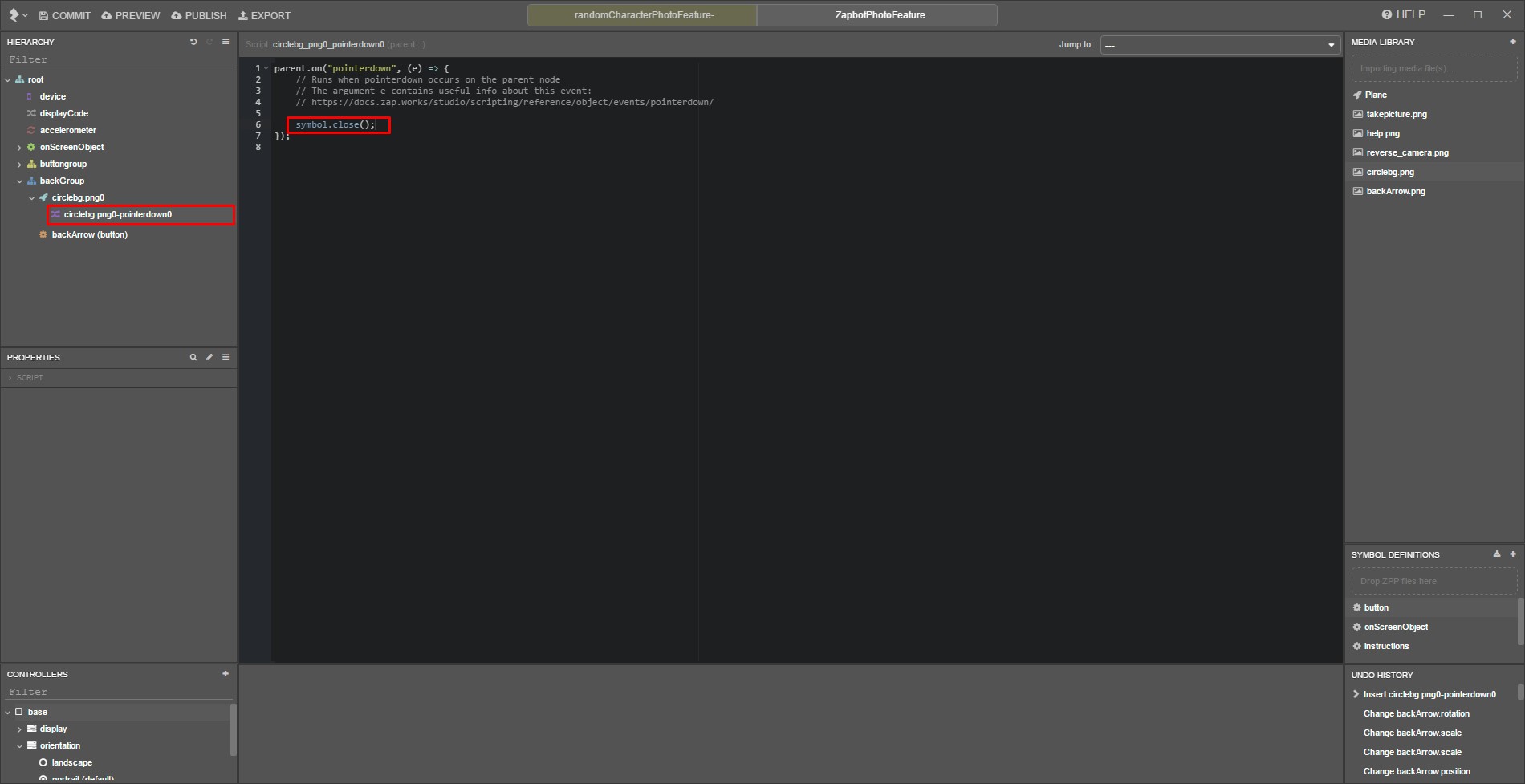
Task: Add a new controller with plus icon
Action: (x=226, y=674)
